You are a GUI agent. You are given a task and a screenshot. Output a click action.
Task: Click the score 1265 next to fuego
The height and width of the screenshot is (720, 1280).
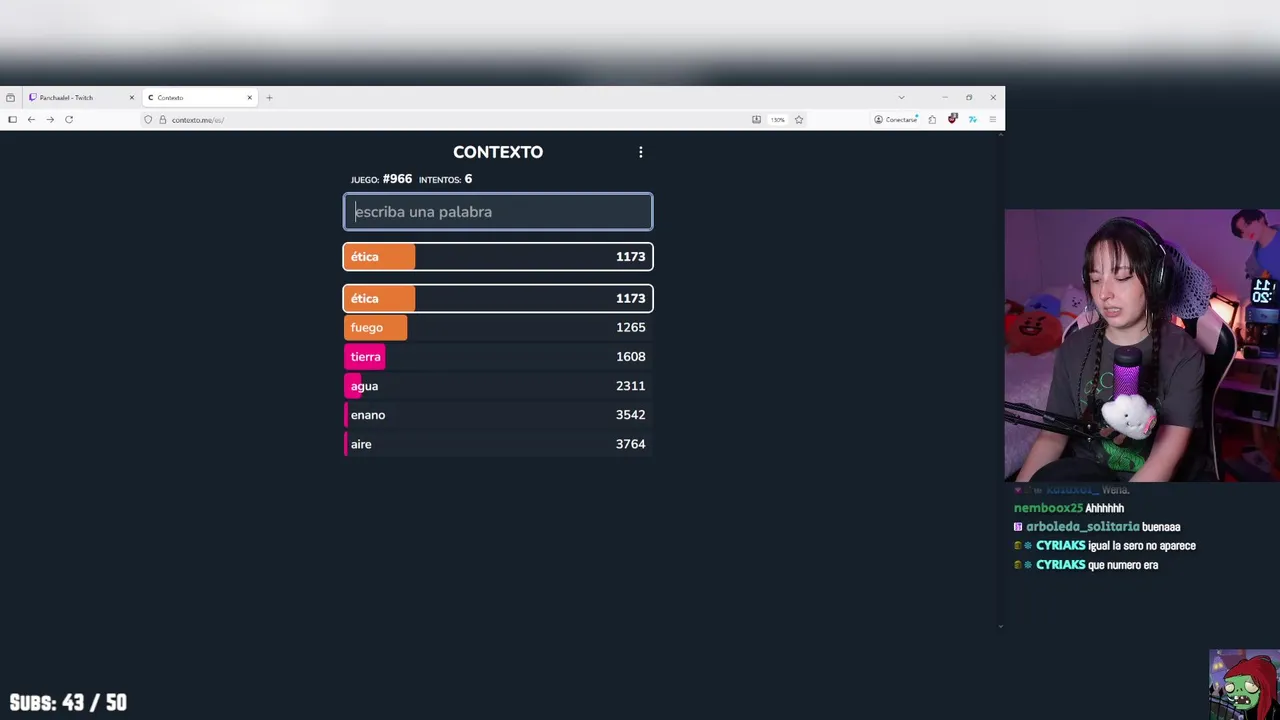tap(630, 327)
